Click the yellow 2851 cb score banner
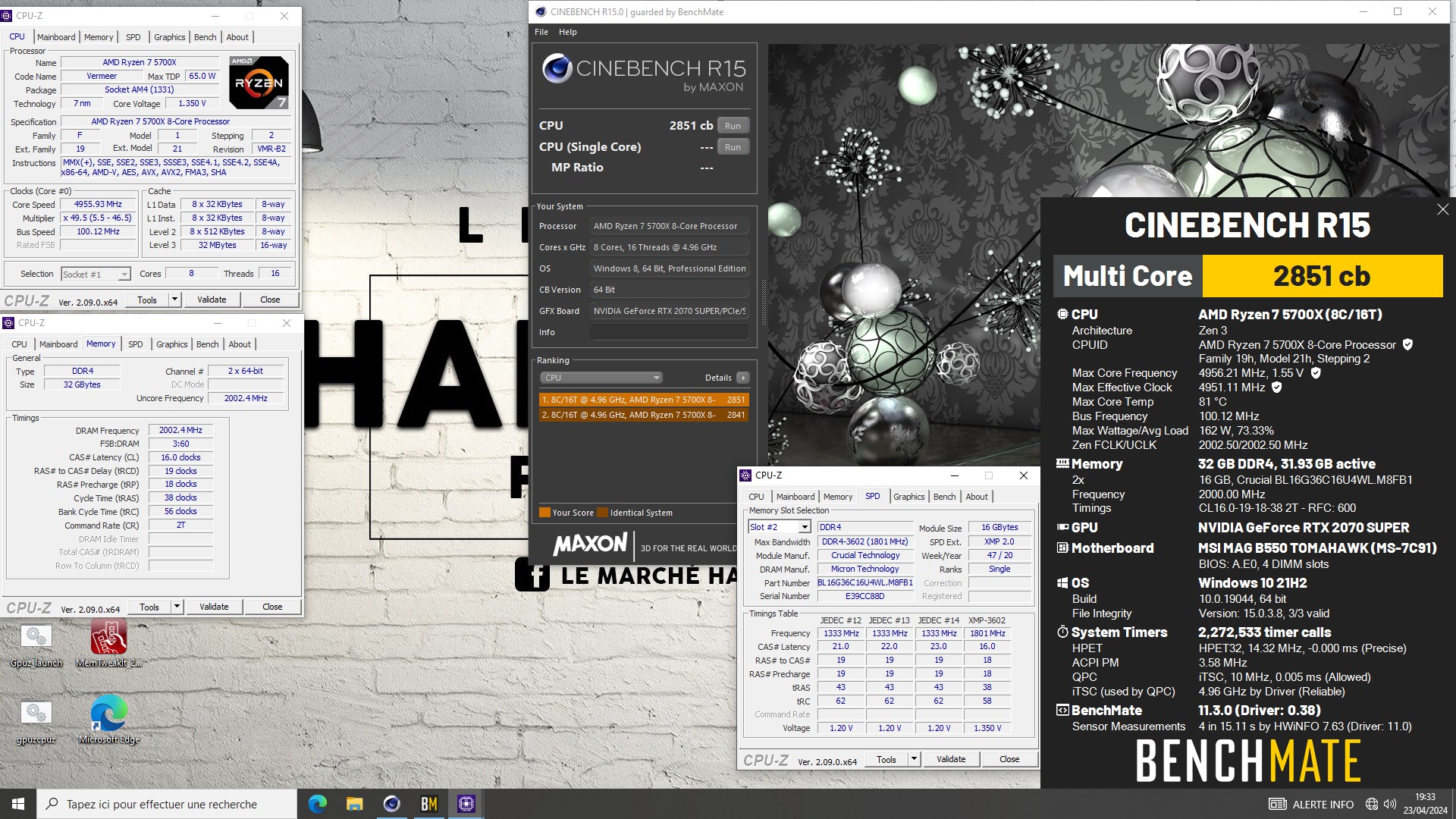The image size is (1456, 819). pyautogui.click(x=1322, y=276)
